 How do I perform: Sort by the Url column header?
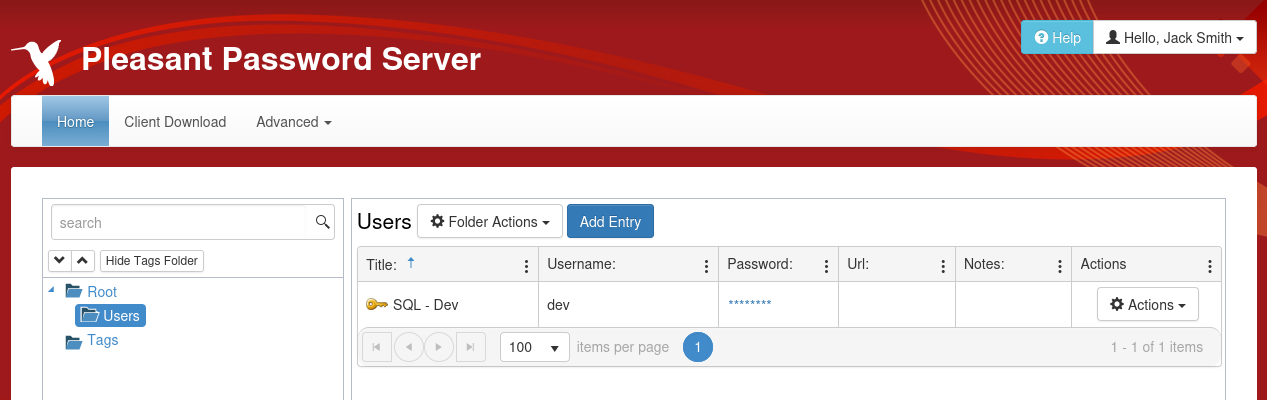click(x=858, y=264)
